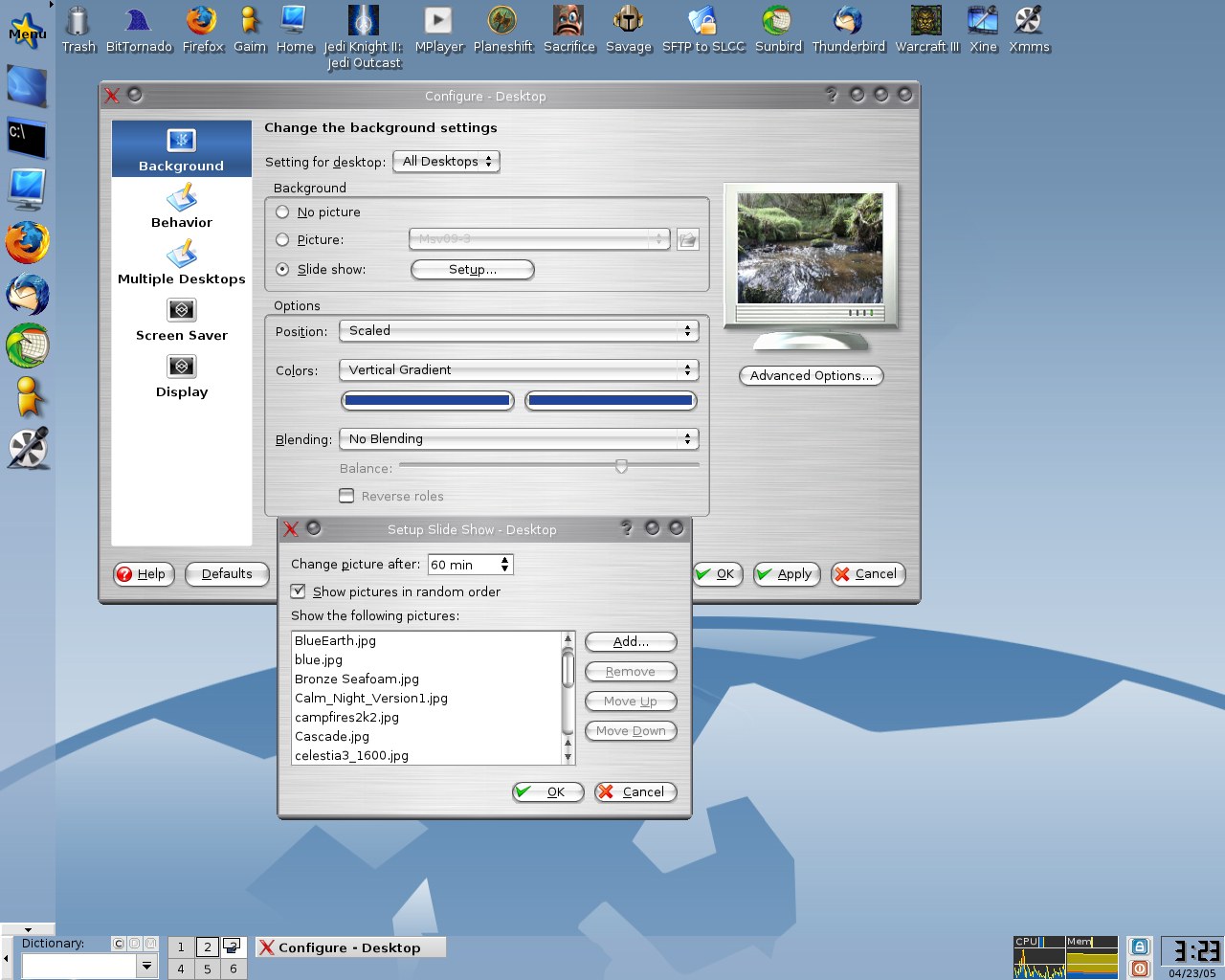Click the Dictionary input field
Screen dimensions: 1225x980
[79, 967]
